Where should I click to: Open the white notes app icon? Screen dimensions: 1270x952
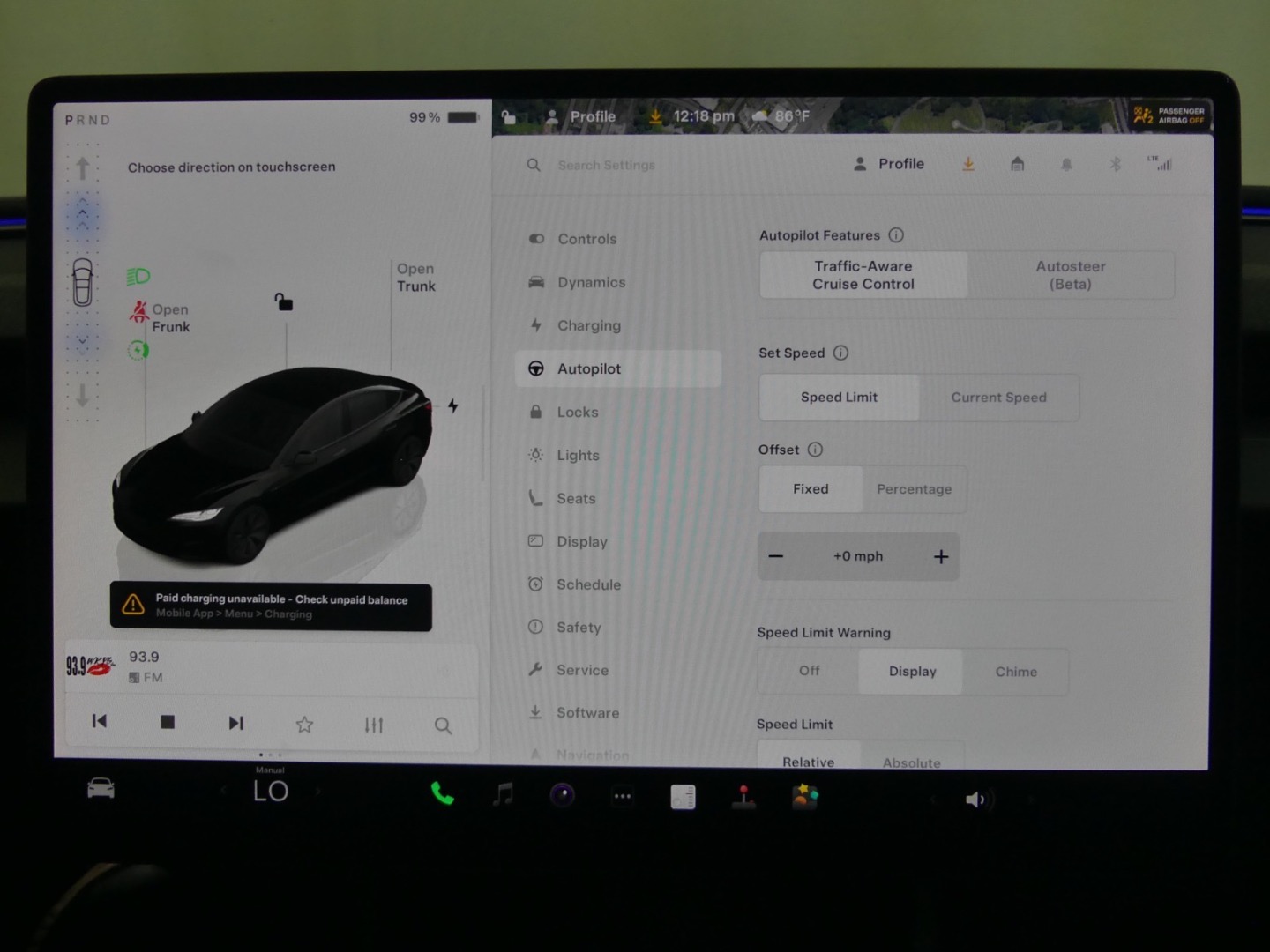683,797
